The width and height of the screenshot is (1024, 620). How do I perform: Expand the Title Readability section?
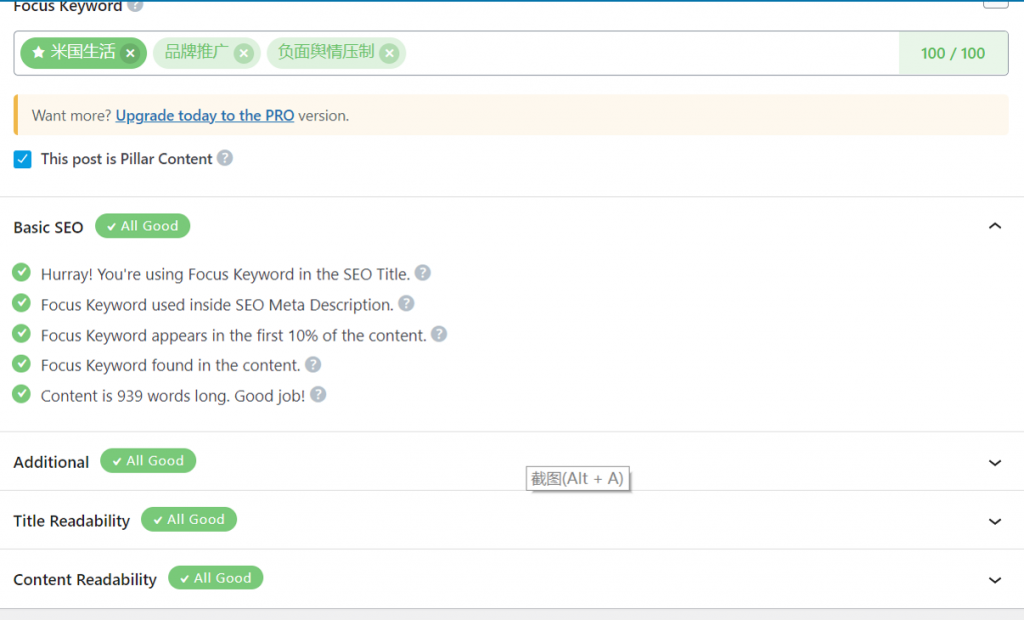995,521
